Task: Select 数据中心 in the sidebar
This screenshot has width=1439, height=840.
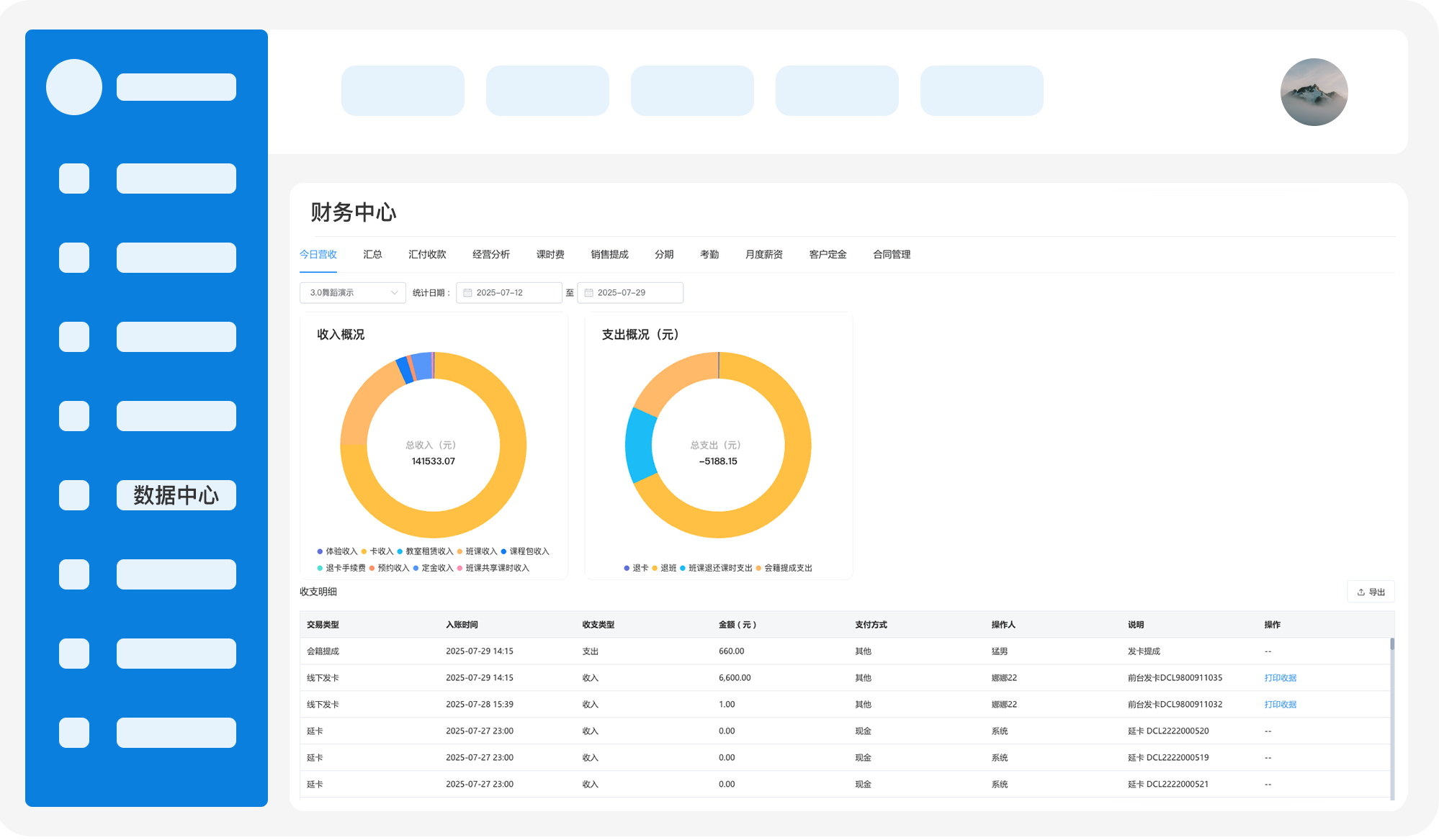Action: (176, 495)
